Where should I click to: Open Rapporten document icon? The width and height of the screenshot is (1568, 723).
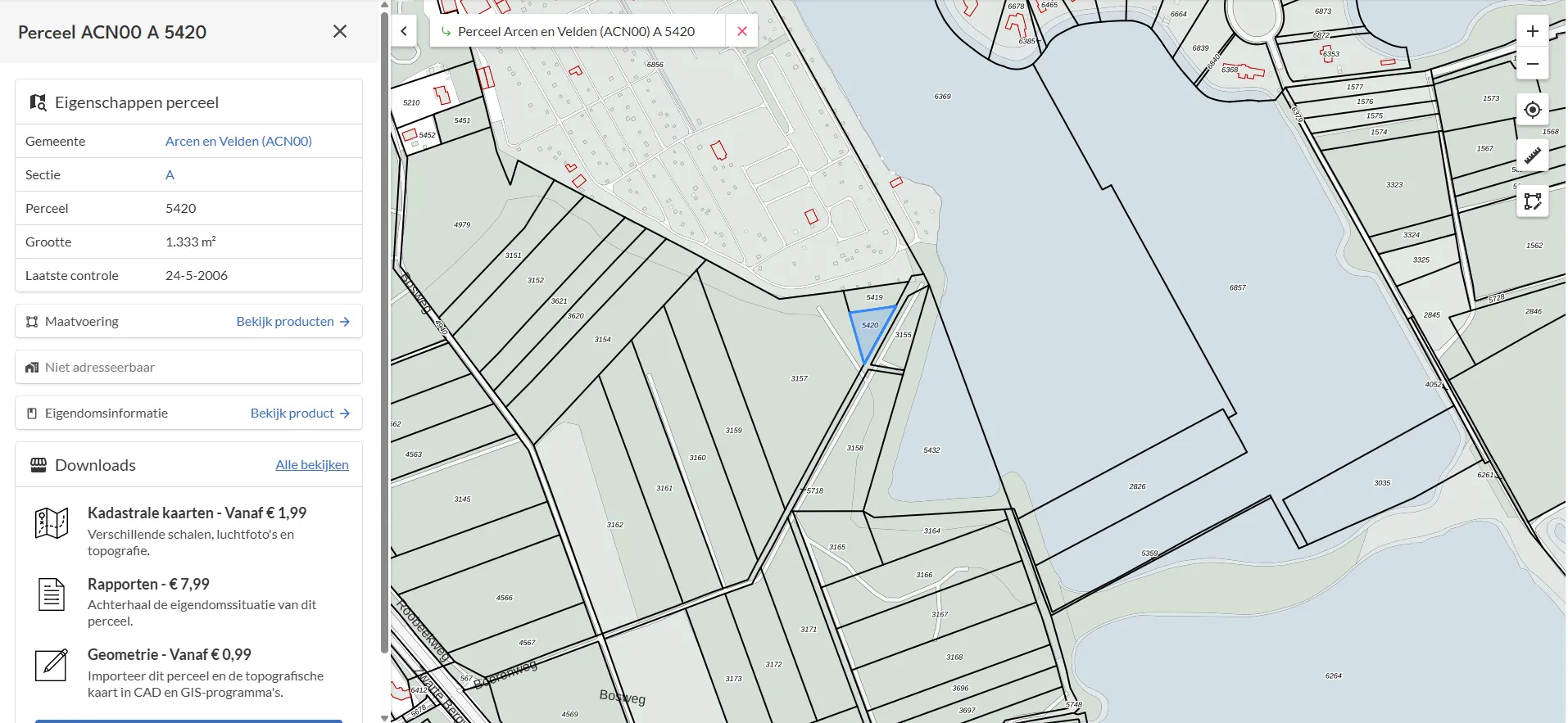click(52, 594)
